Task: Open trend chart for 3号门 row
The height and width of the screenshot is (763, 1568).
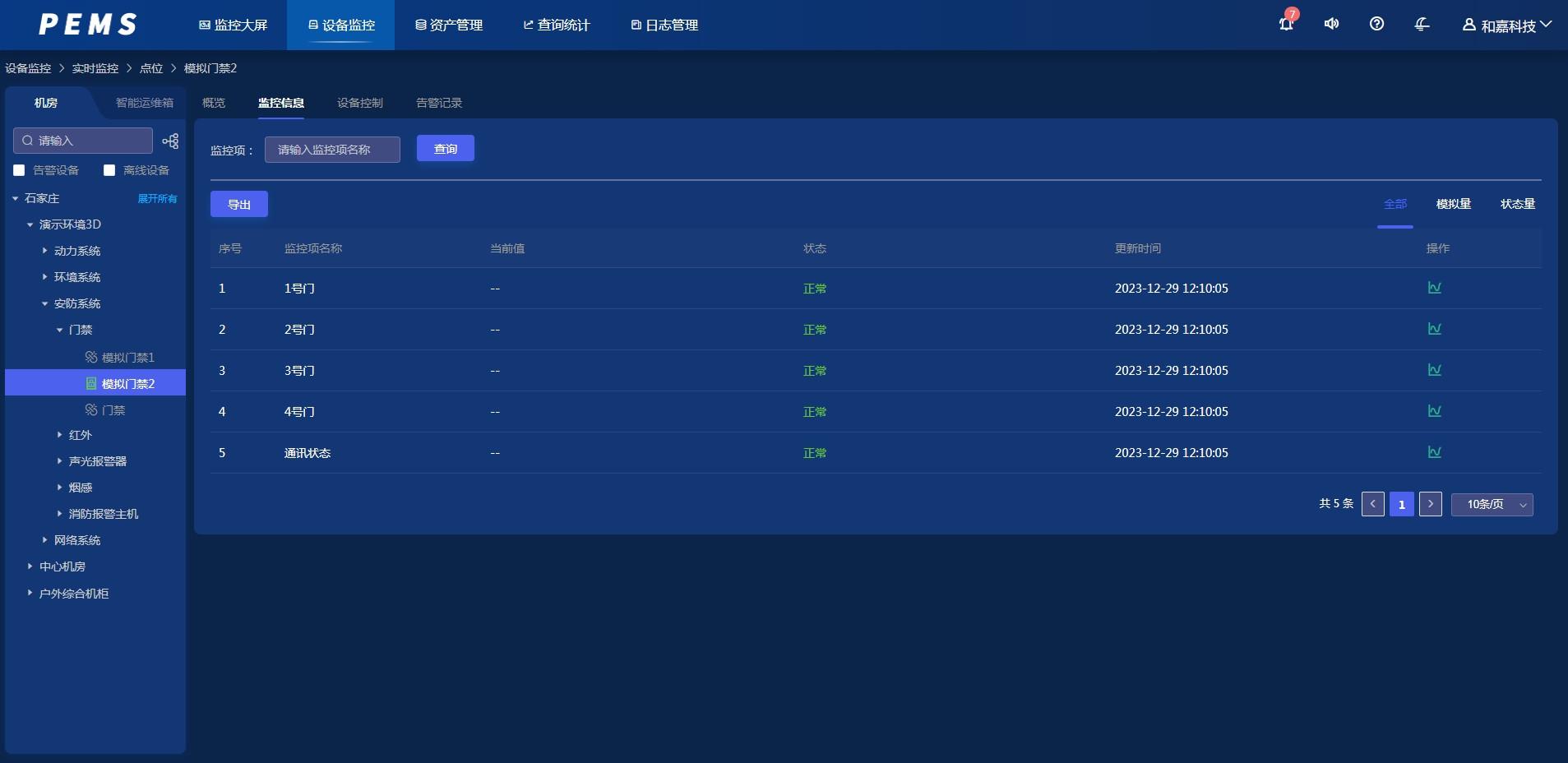Action: coord(1434,370)
